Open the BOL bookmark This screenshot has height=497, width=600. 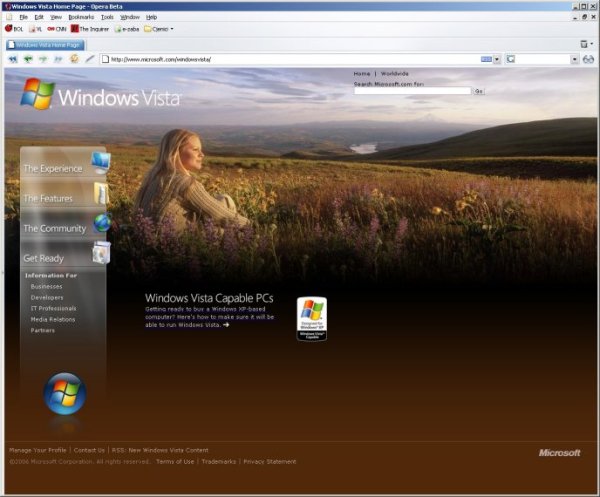click(14, 29)
